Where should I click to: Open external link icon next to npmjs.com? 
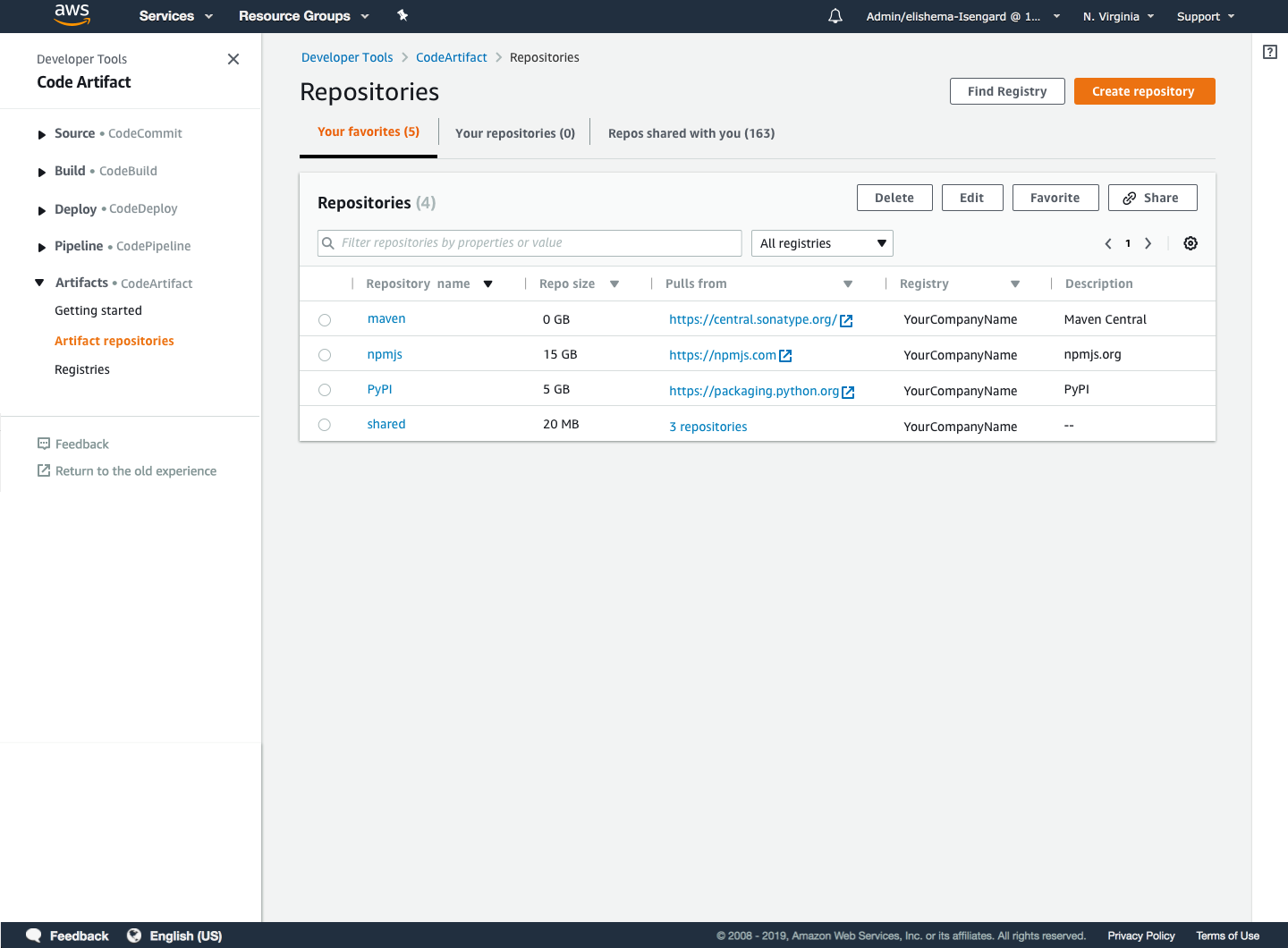(785, 356)
